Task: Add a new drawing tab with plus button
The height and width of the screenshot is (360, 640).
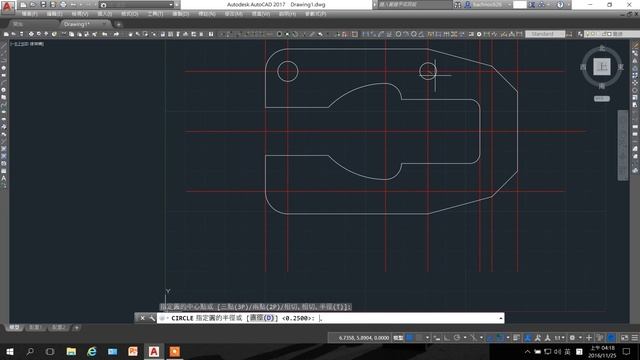Action: click(x=118, y=24)
